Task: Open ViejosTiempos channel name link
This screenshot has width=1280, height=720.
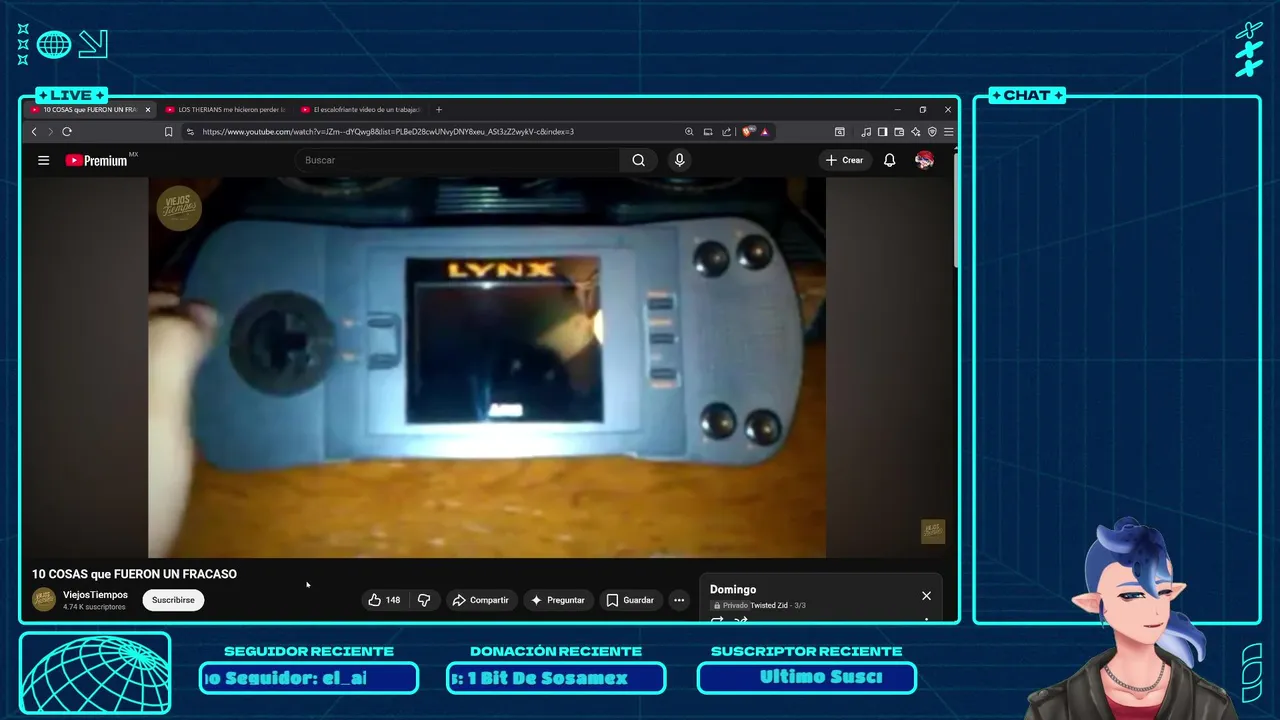Action: click(95, 595)
